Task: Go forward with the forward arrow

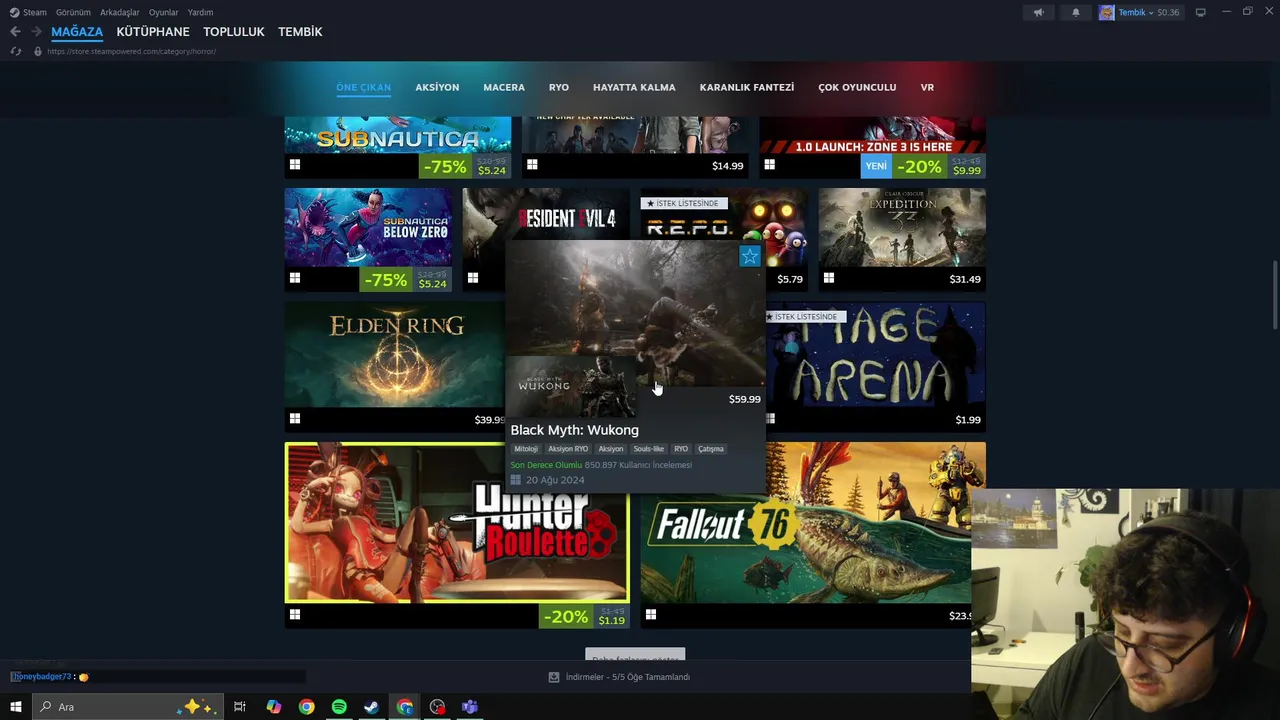Action: click(x=36, y=32)
